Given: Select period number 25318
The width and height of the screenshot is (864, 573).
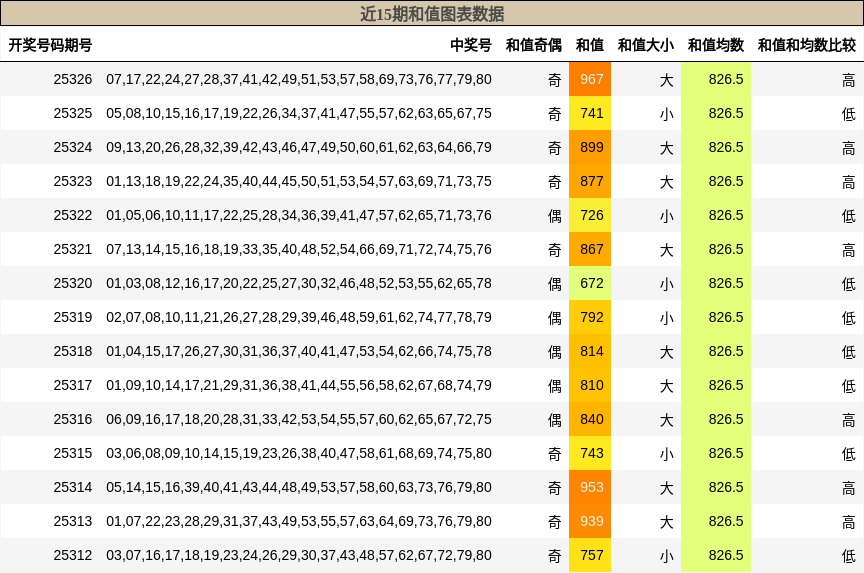Looking at the screenshot, I should click(x=73, y=352).
